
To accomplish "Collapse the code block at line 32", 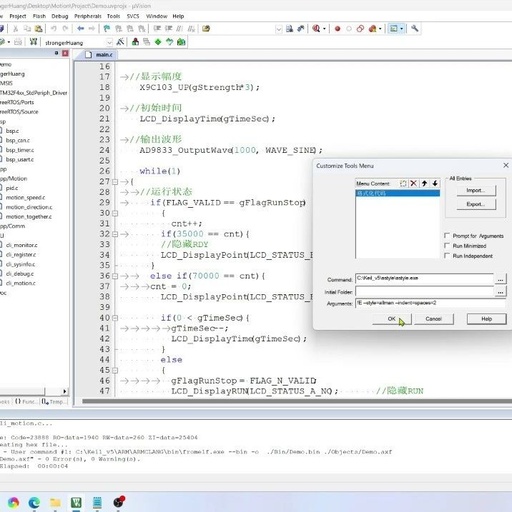I will coord(115,234).
